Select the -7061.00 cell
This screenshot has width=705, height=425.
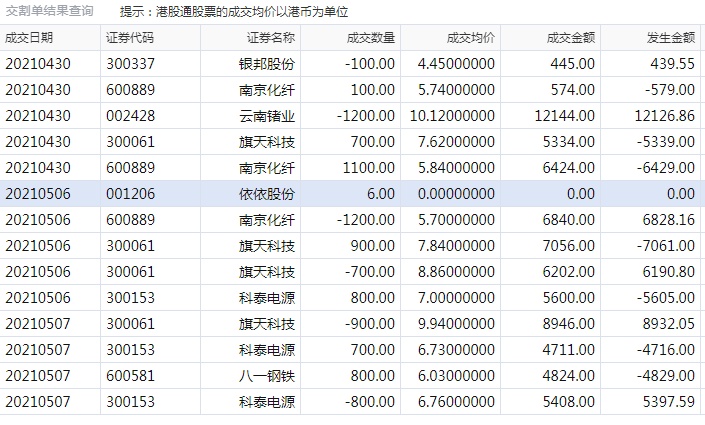pos(666,246)
